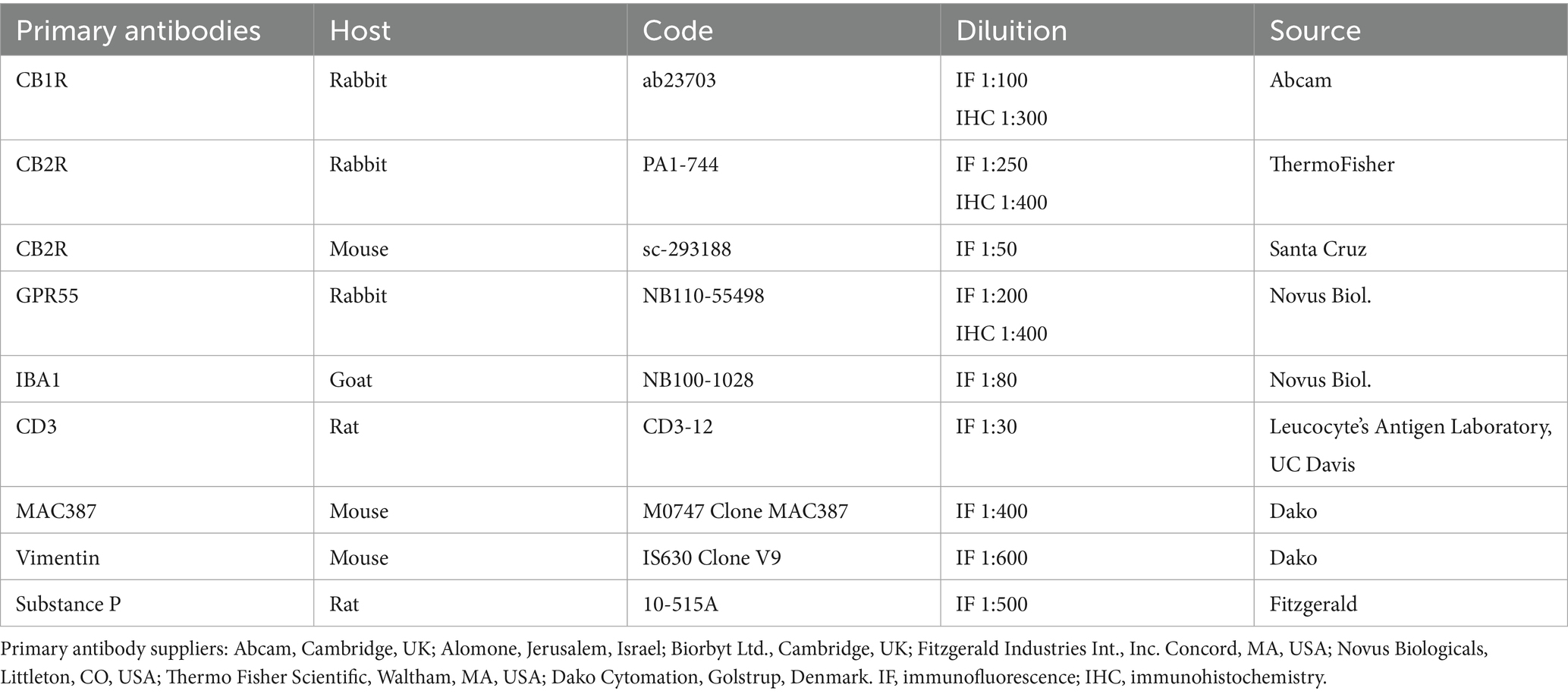Select the Goat host cell
Image resolution: width=1568 pixels, height=694 pixels.
coord(350,379)
